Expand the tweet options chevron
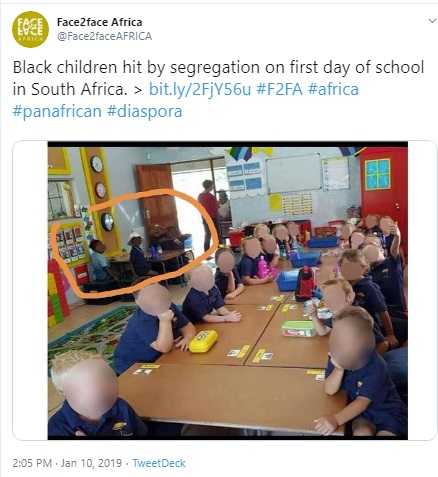Image resolution: width=438 pixels, height=477 pixels. pos(432,21)
